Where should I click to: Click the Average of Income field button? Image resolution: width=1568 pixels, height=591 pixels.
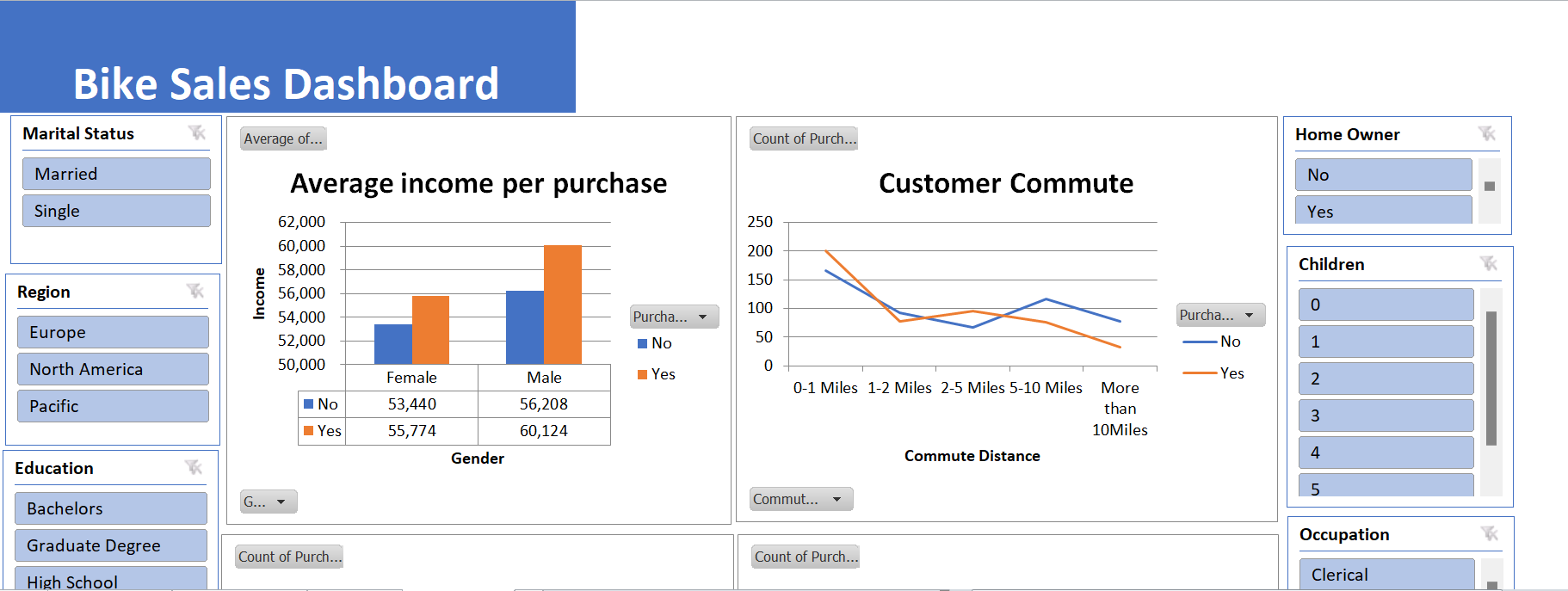coord(283,139)
